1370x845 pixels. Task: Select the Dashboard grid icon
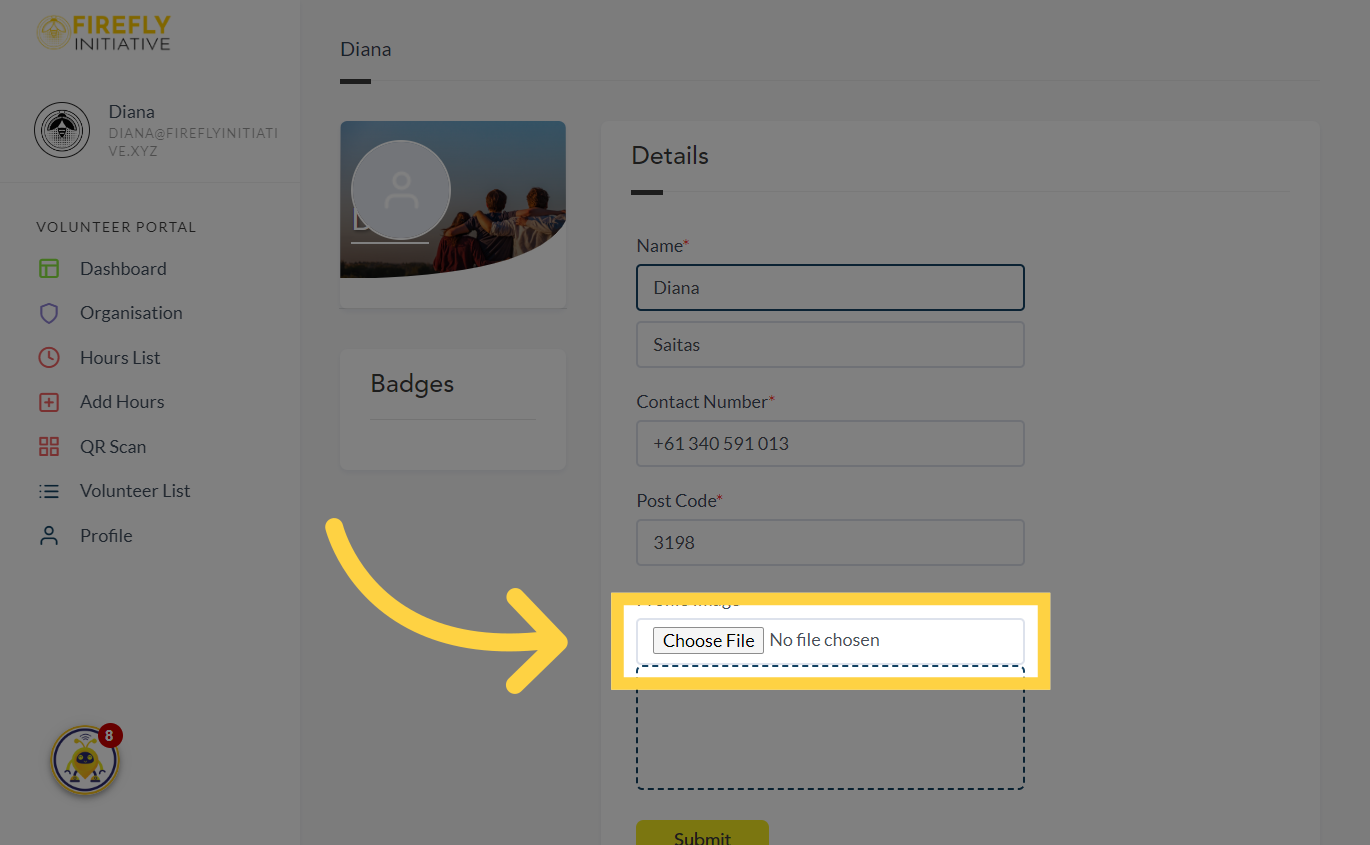pos(49,268)
